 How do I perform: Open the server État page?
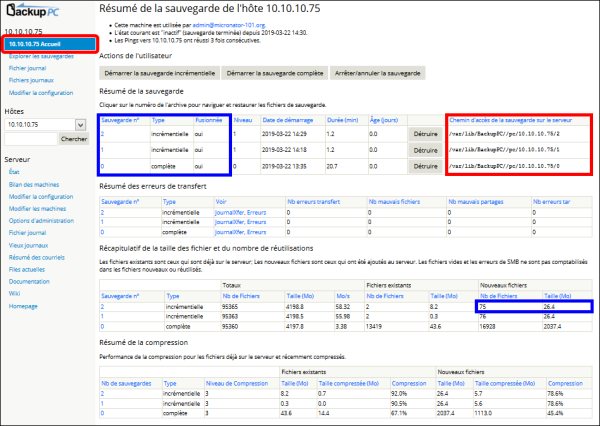click(x=14, y=172)
